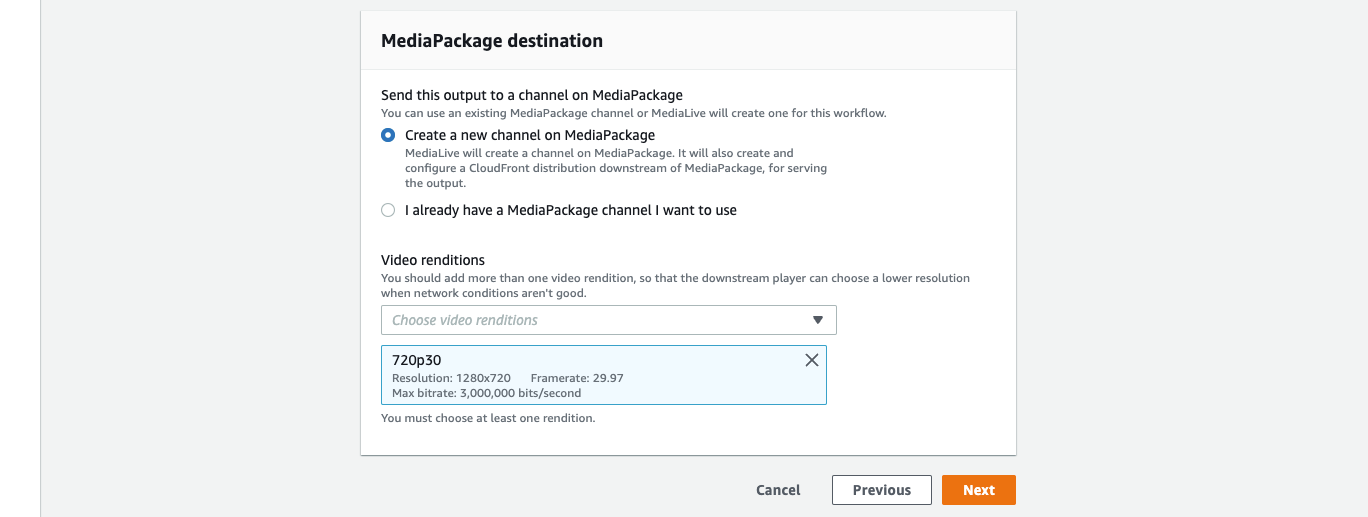1368x517 pixels.
Task: Click the Create a new channel on MediaPackage label text
Action: (530, 135)
